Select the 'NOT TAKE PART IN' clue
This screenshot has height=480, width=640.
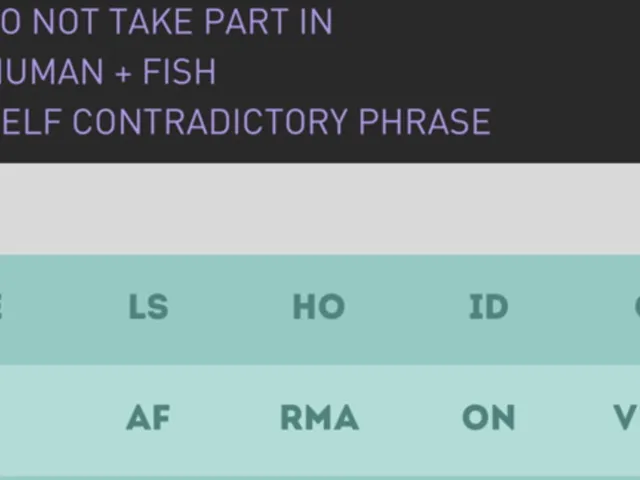point(166,21)
